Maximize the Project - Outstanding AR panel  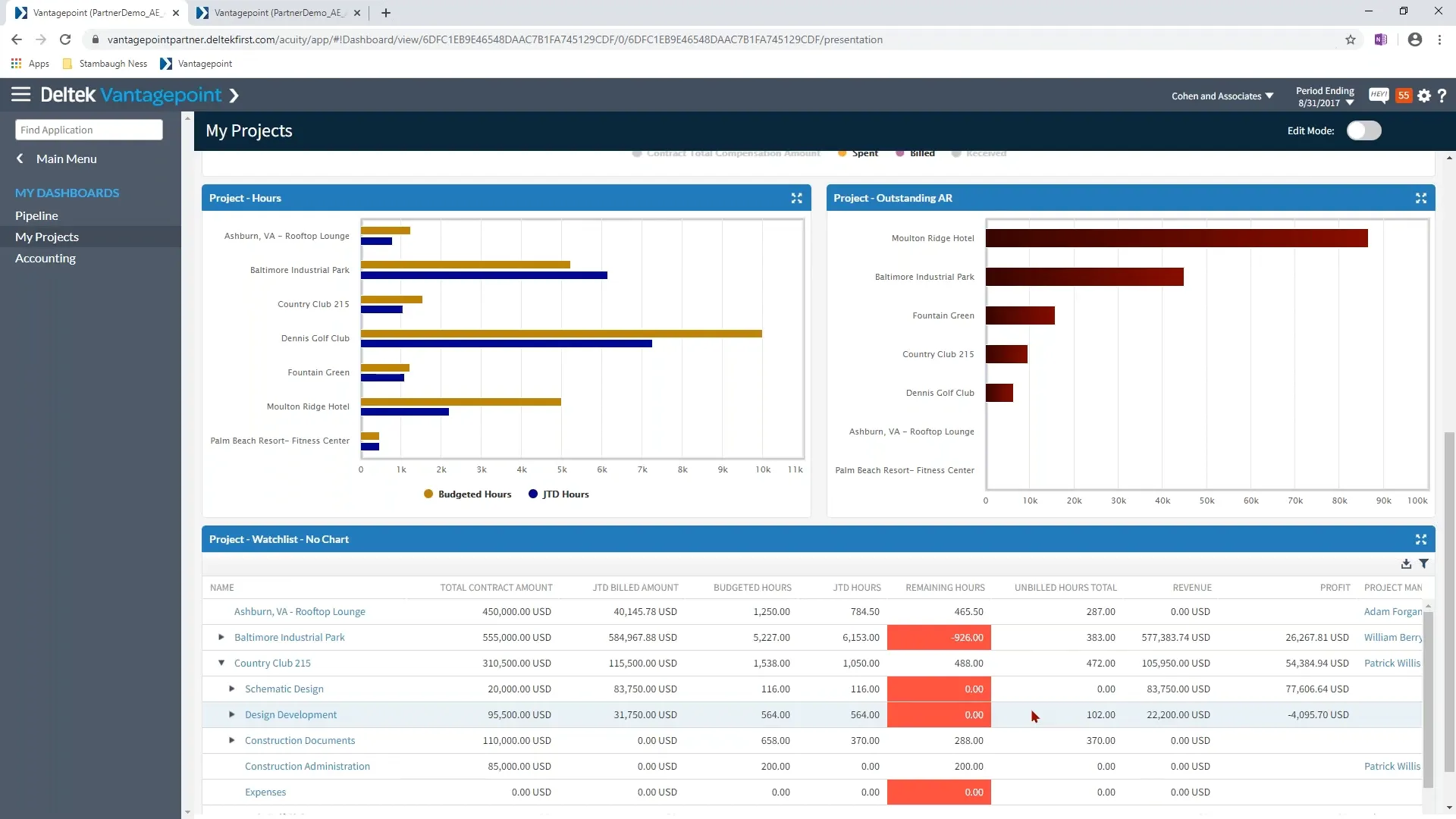[x=1420, y=198]
